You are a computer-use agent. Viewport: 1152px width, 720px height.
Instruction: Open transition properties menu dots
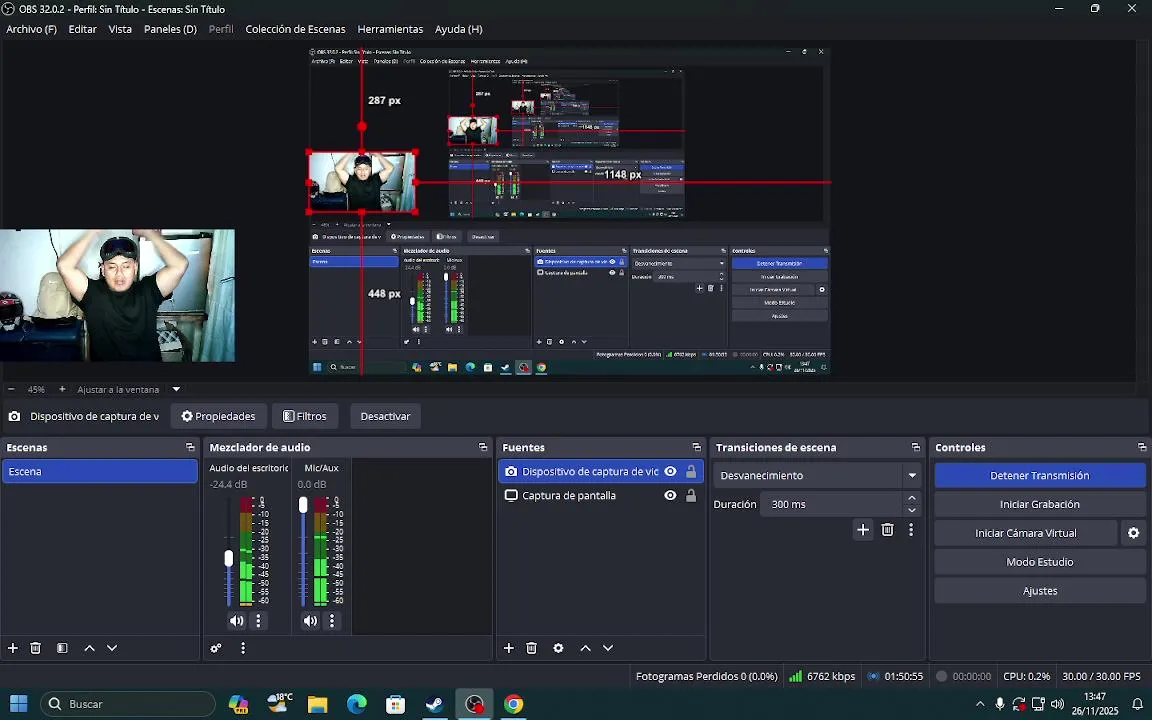point(911,530)
